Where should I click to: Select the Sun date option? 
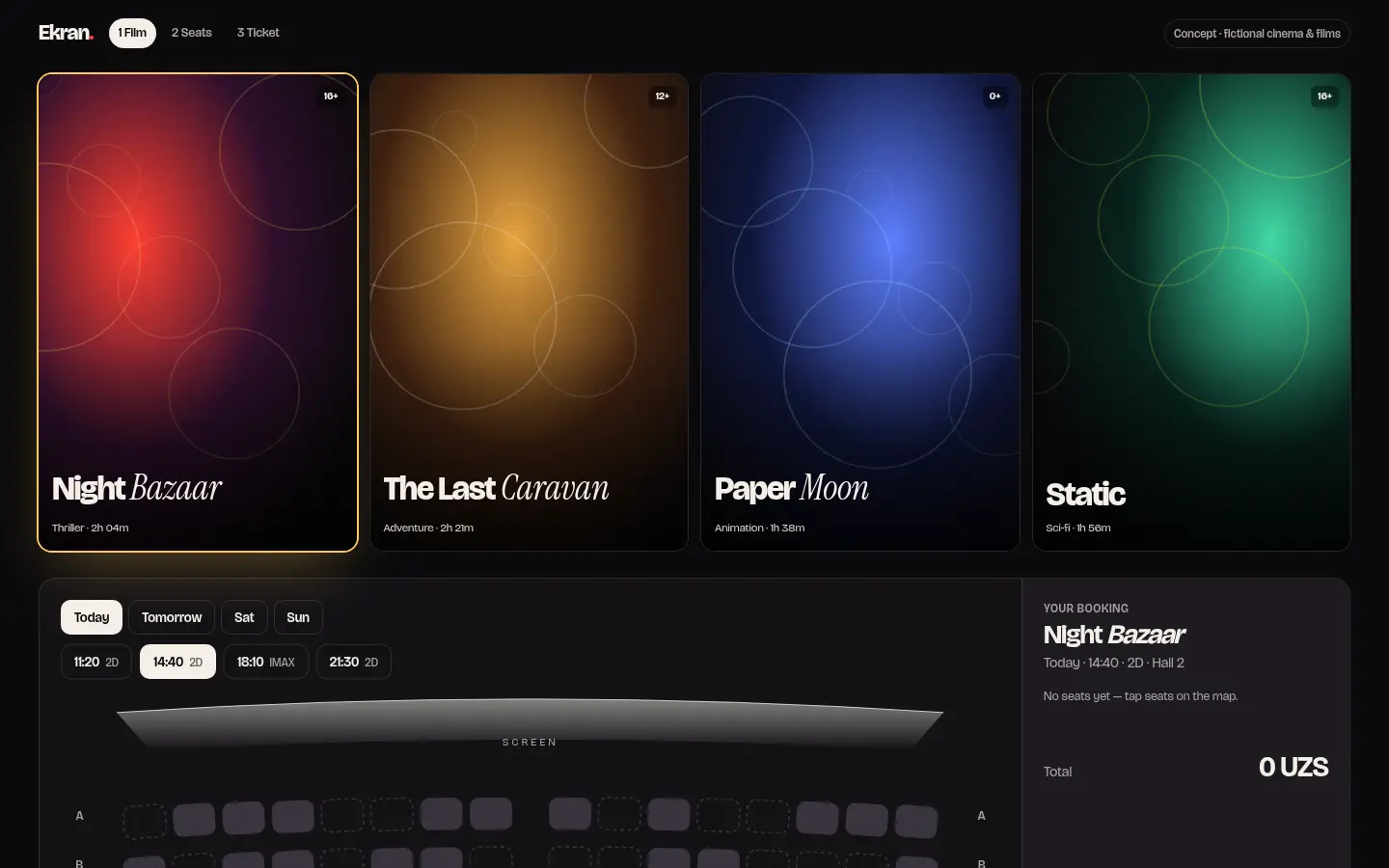point(298,617)
